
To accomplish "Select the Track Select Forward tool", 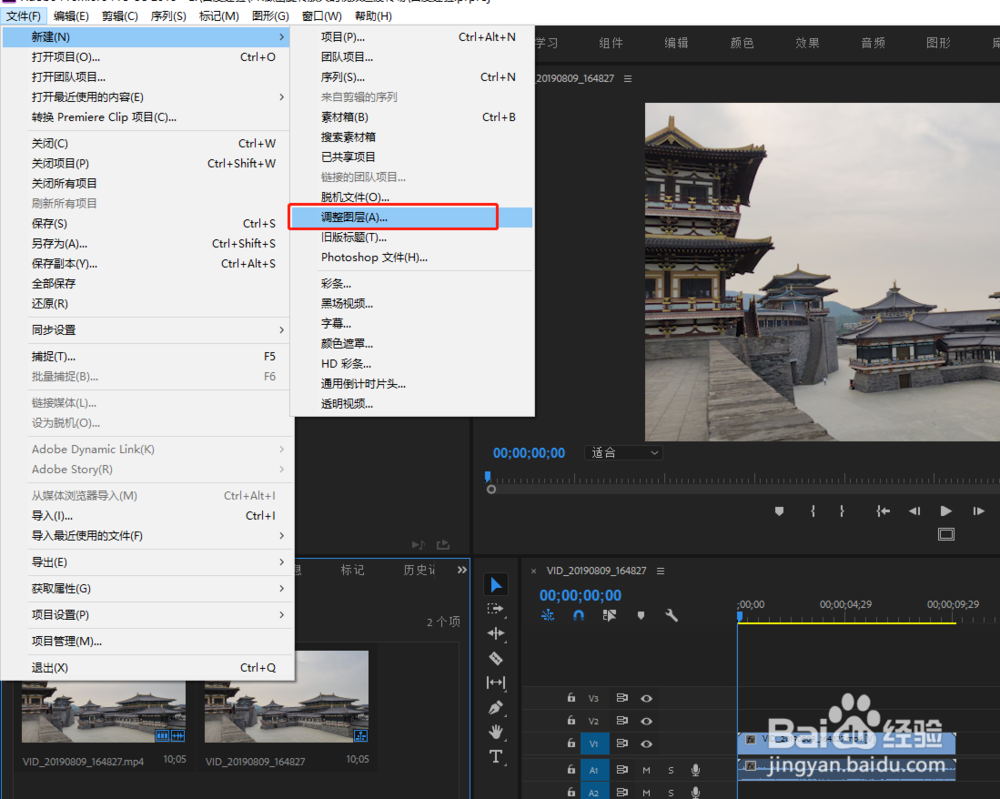I will (x=496, y=609).
